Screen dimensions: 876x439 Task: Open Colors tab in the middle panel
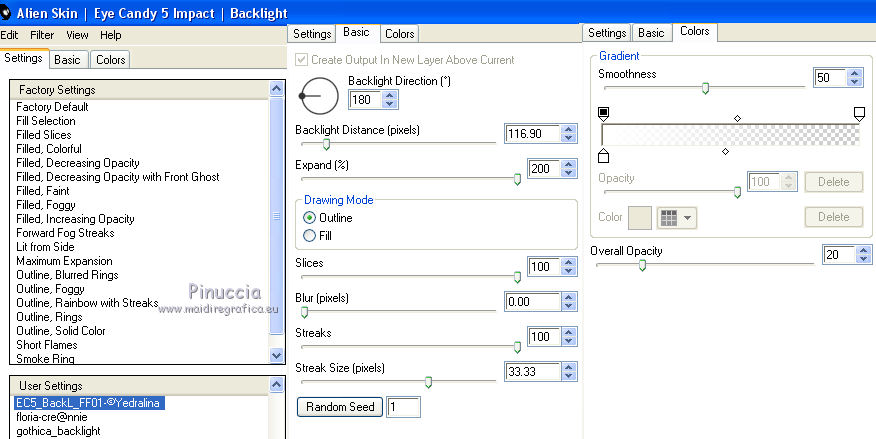click(x=399, y=34)
